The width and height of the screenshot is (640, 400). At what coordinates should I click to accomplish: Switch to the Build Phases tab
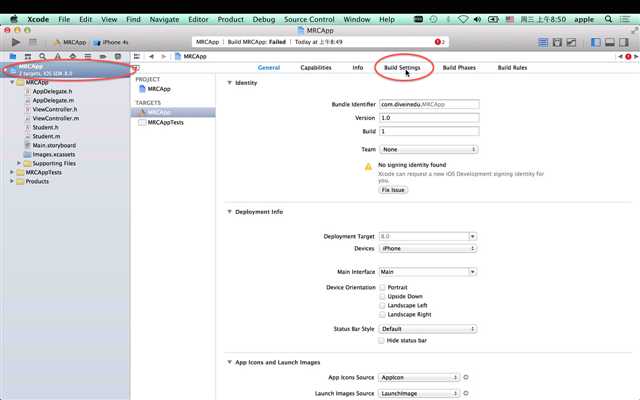pyautogui.click(x=459, y=68)
